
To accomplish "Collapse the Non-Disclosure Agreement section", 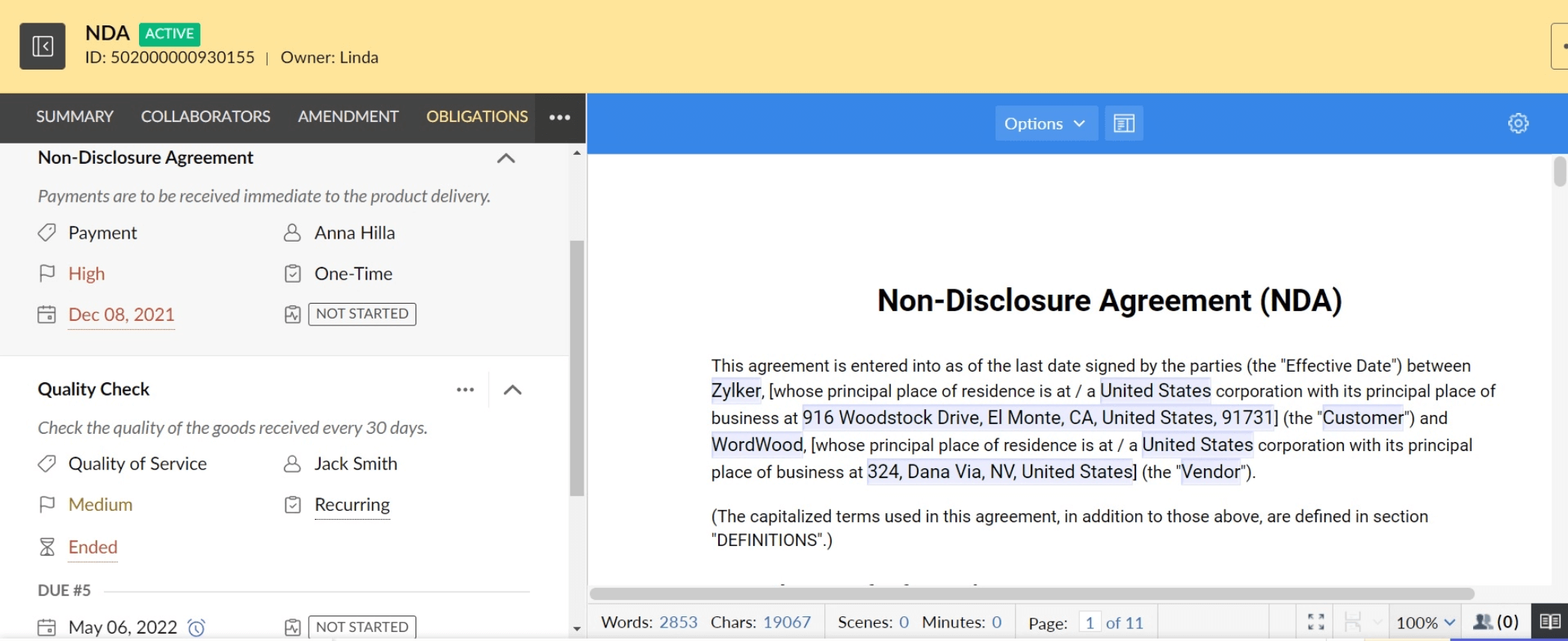I will 506,159.
